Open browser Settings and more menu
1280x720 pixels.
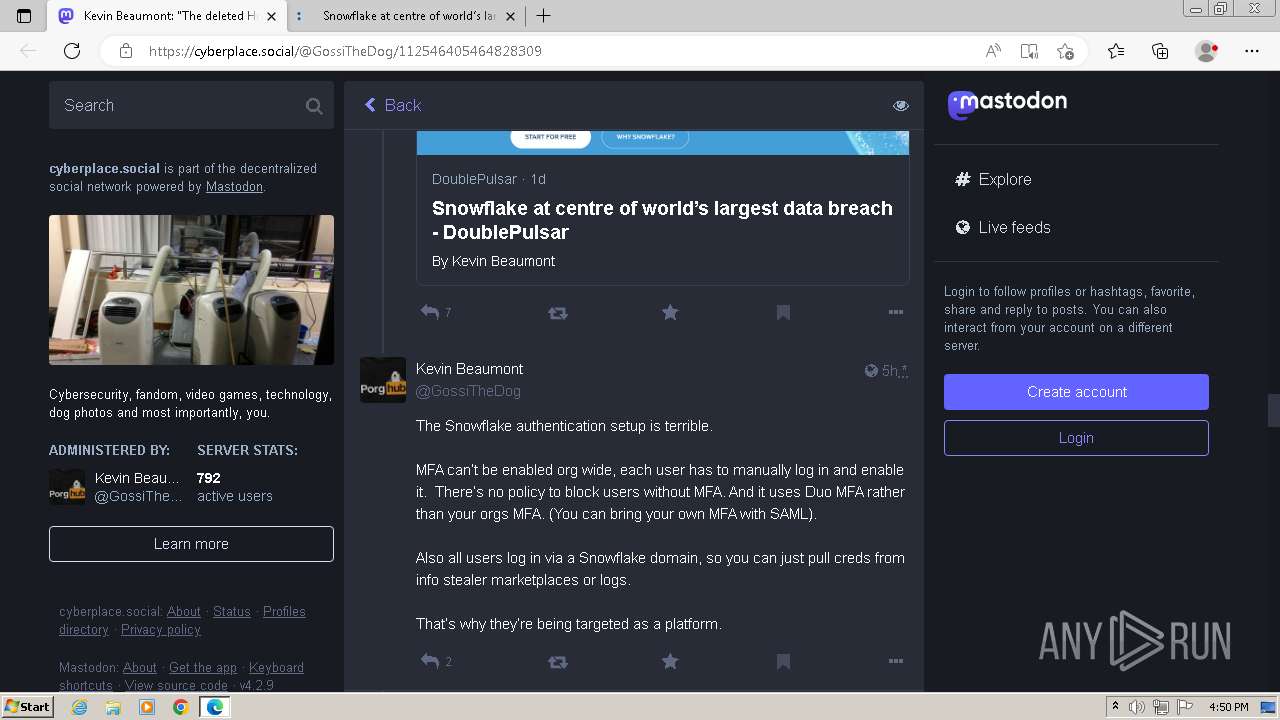pos(1252,51)
